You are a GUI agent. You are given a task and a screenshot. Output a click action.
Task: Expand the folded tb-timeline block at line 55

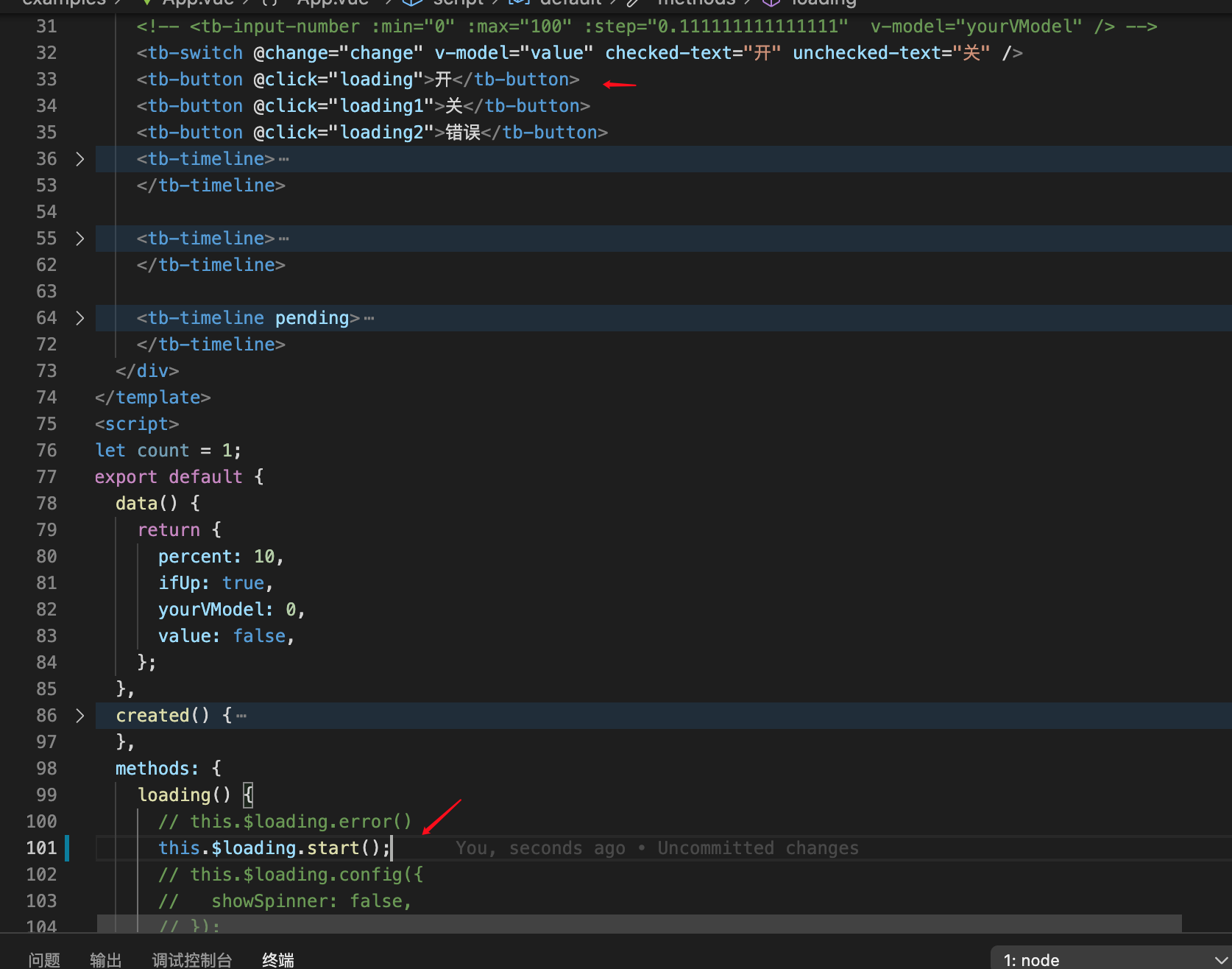pos(80,239)
